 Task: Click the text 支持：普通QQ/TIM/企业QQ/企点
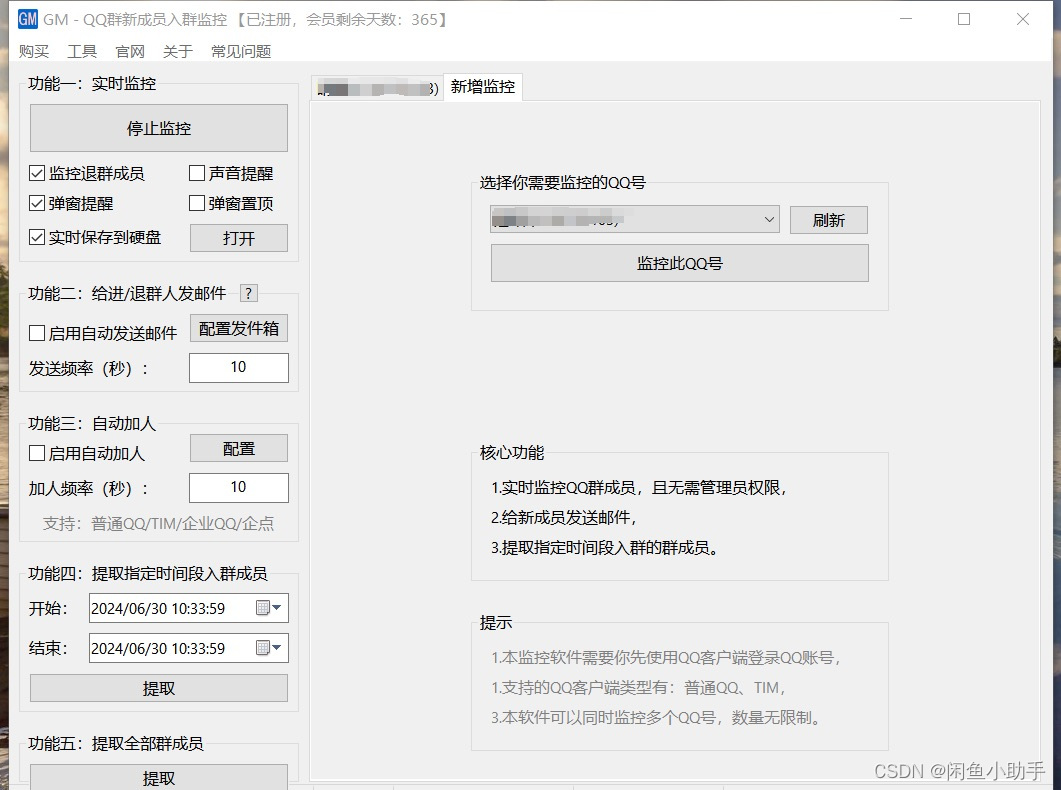[158, 524]
